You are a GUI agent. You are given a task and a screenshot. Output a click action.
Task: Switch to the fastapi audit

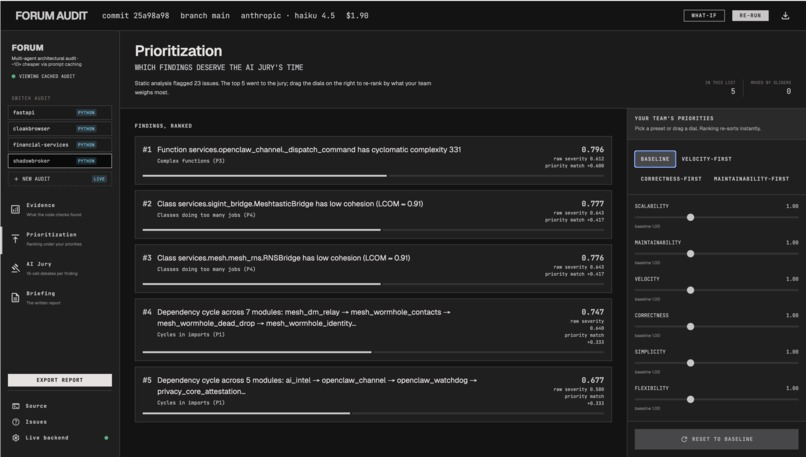60,113
